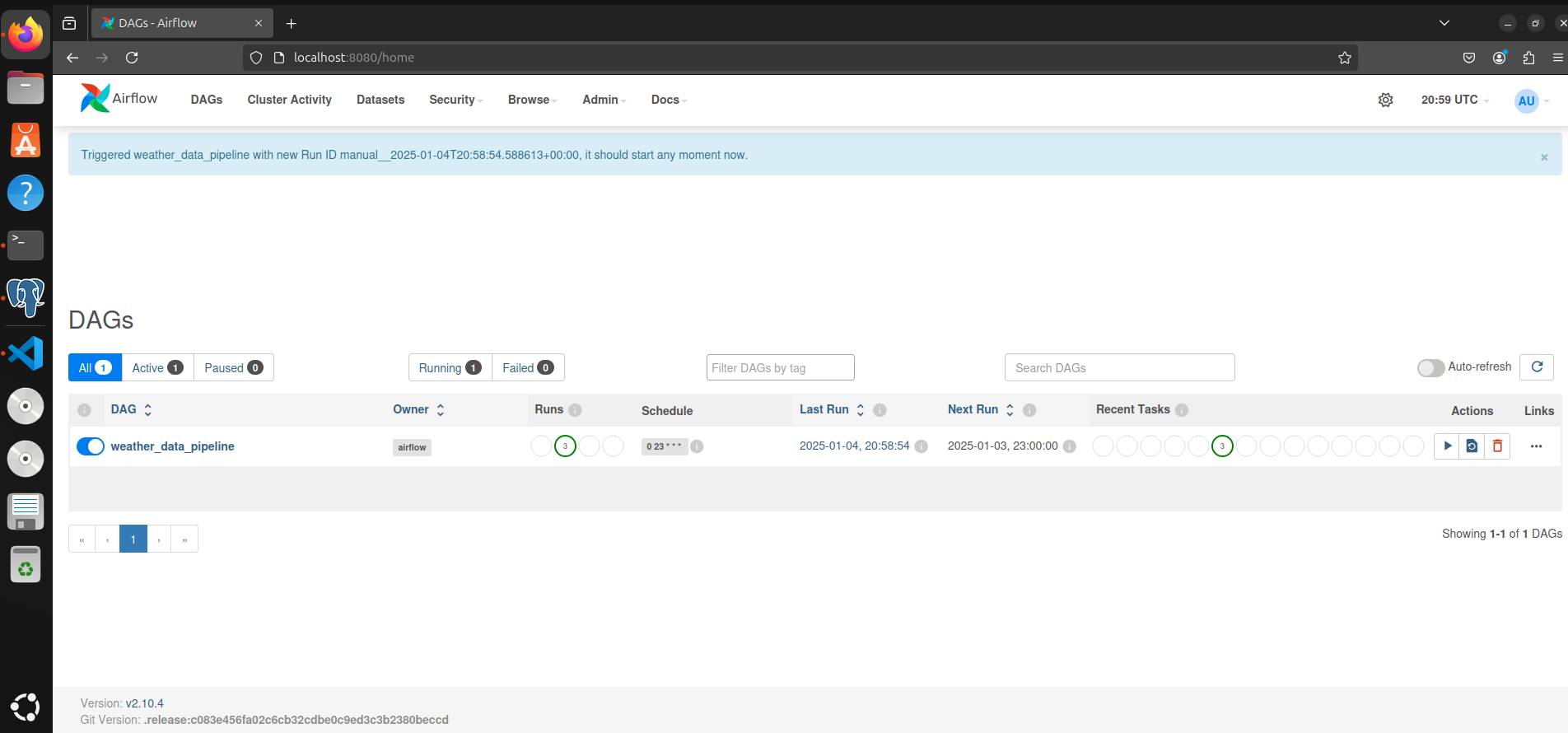Screen dimensions: 1568x733
Task: Click info icon next to last run date
Action: pos(922,446)
